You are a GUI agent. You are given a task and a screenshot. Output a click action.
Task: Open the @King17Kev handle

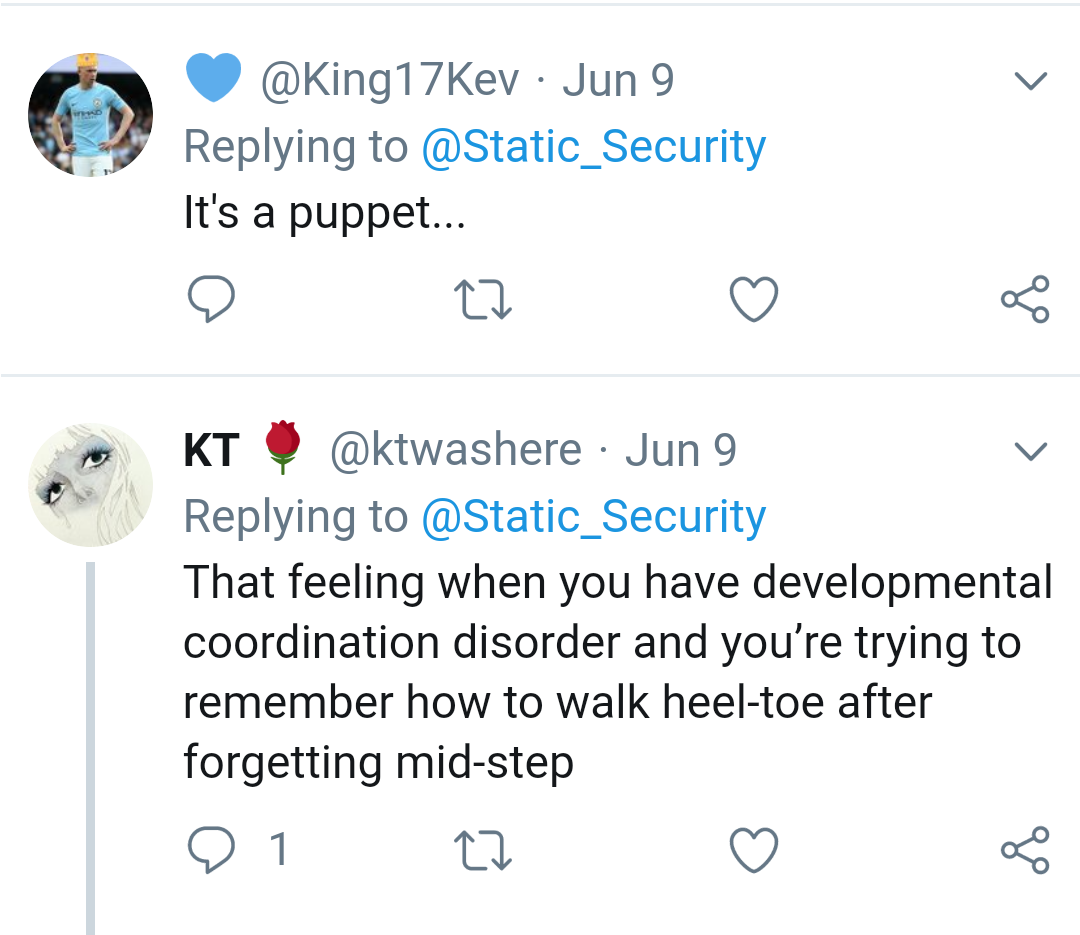tap(389, 81)
